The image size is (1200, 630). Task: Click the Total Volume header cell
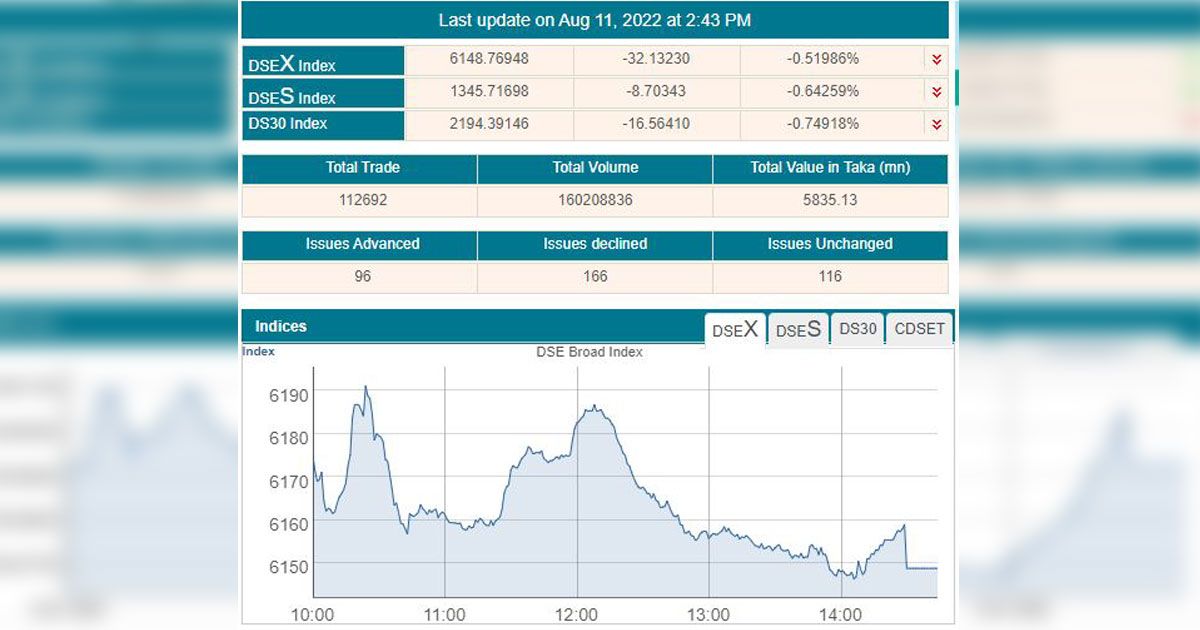tap(595, 168)
